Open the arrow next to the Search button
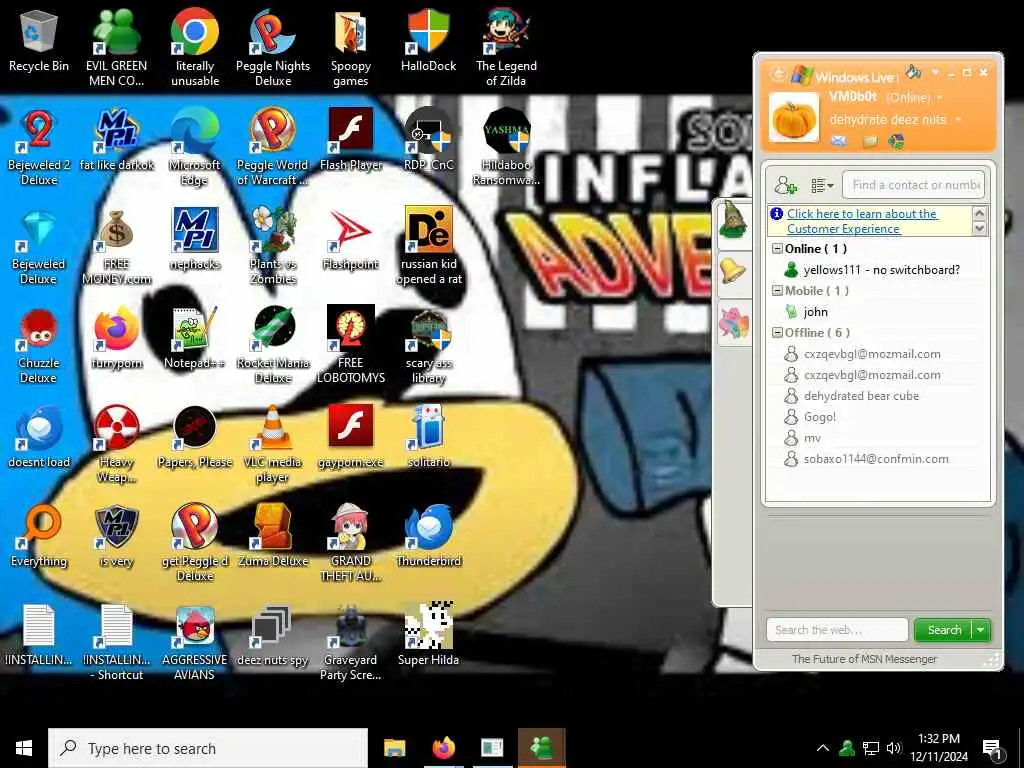The image size is (1024, 768). point(981,630)
